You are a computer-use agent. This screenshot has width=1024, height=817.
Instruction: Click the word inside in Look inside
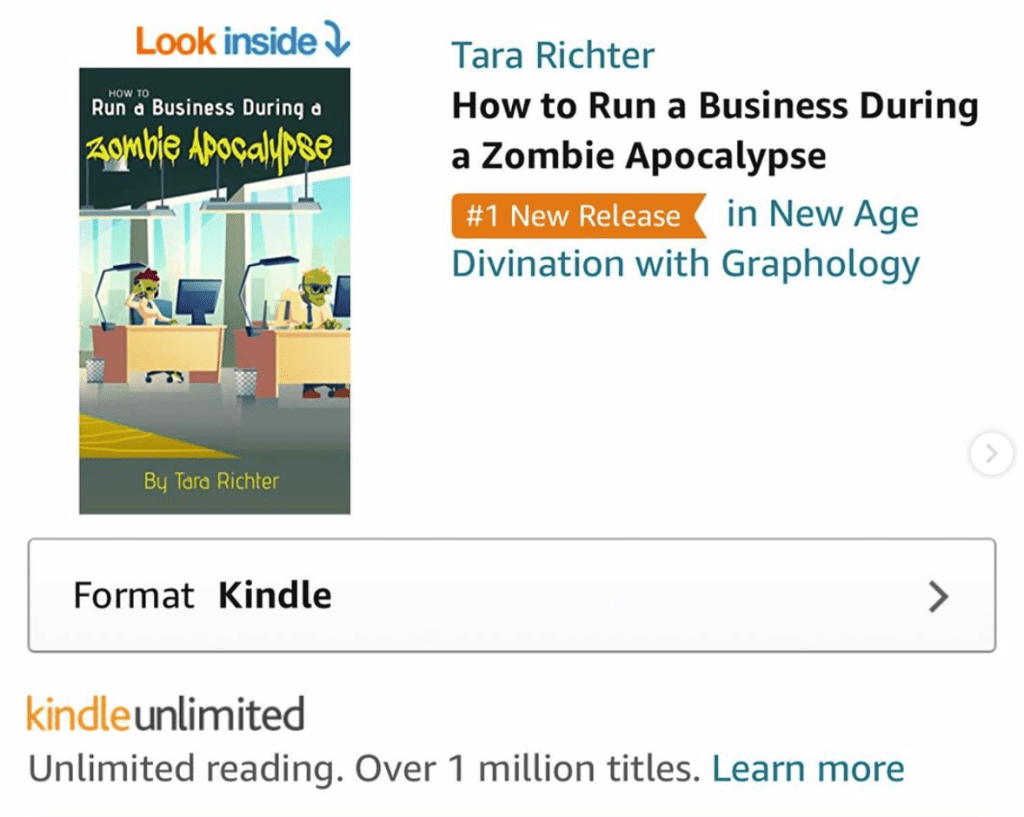click(270, 42)
